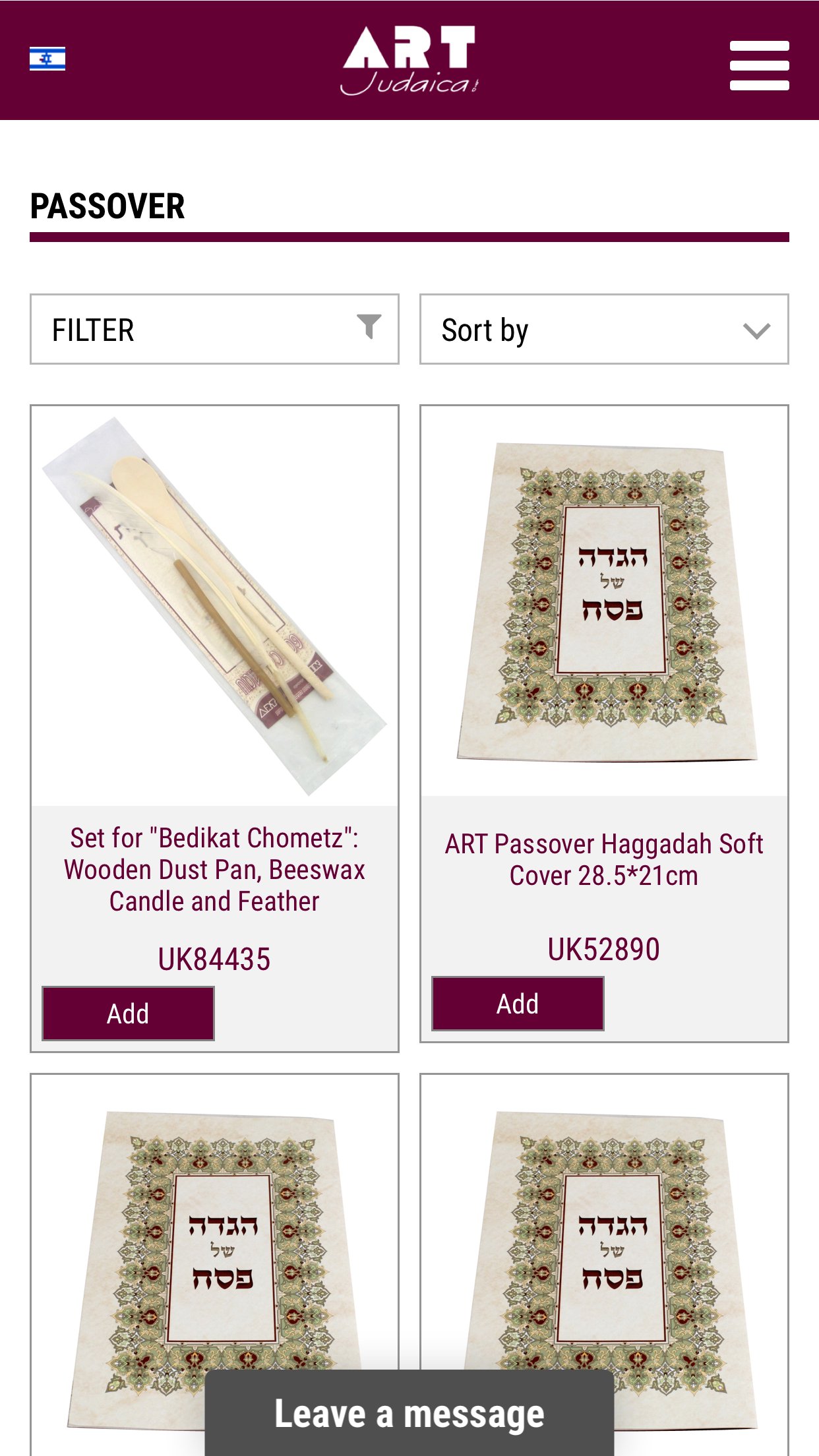Open 'Set for Bedikat Chometz' product title
Image resolution: width=819 pixels, height=1456 pixels.
(214, 869)
